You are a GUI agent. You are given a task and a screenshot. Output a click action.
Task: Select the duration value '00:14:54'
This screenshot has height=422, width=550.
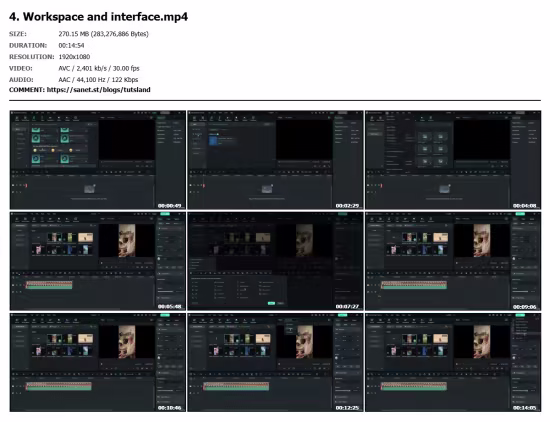[x=71, y=46]
